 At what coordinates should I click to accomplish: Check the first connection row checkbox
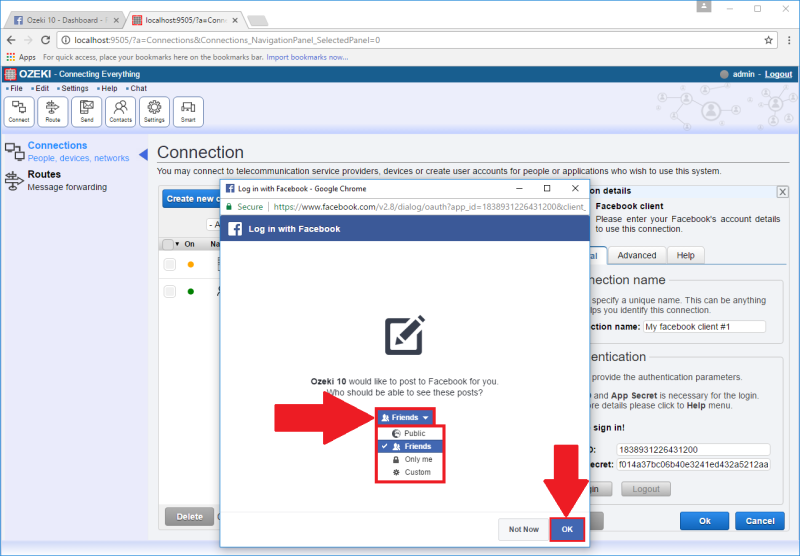(169, 264)
